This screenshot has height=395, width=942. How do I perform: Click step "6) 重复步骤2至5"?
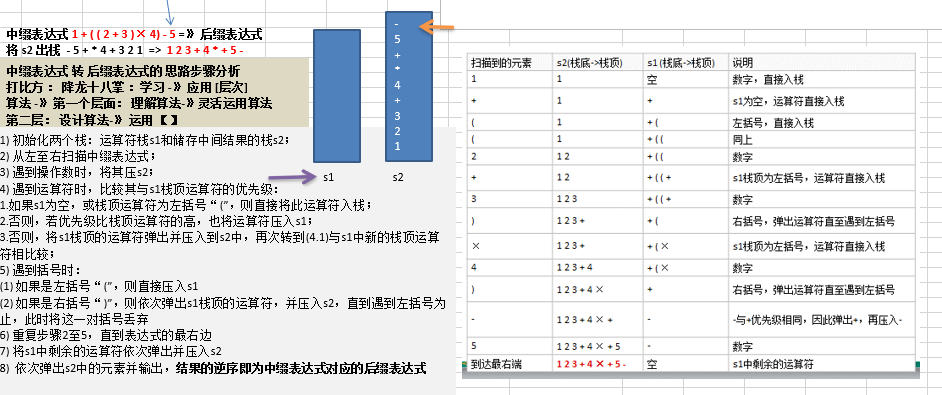(106, 335)
